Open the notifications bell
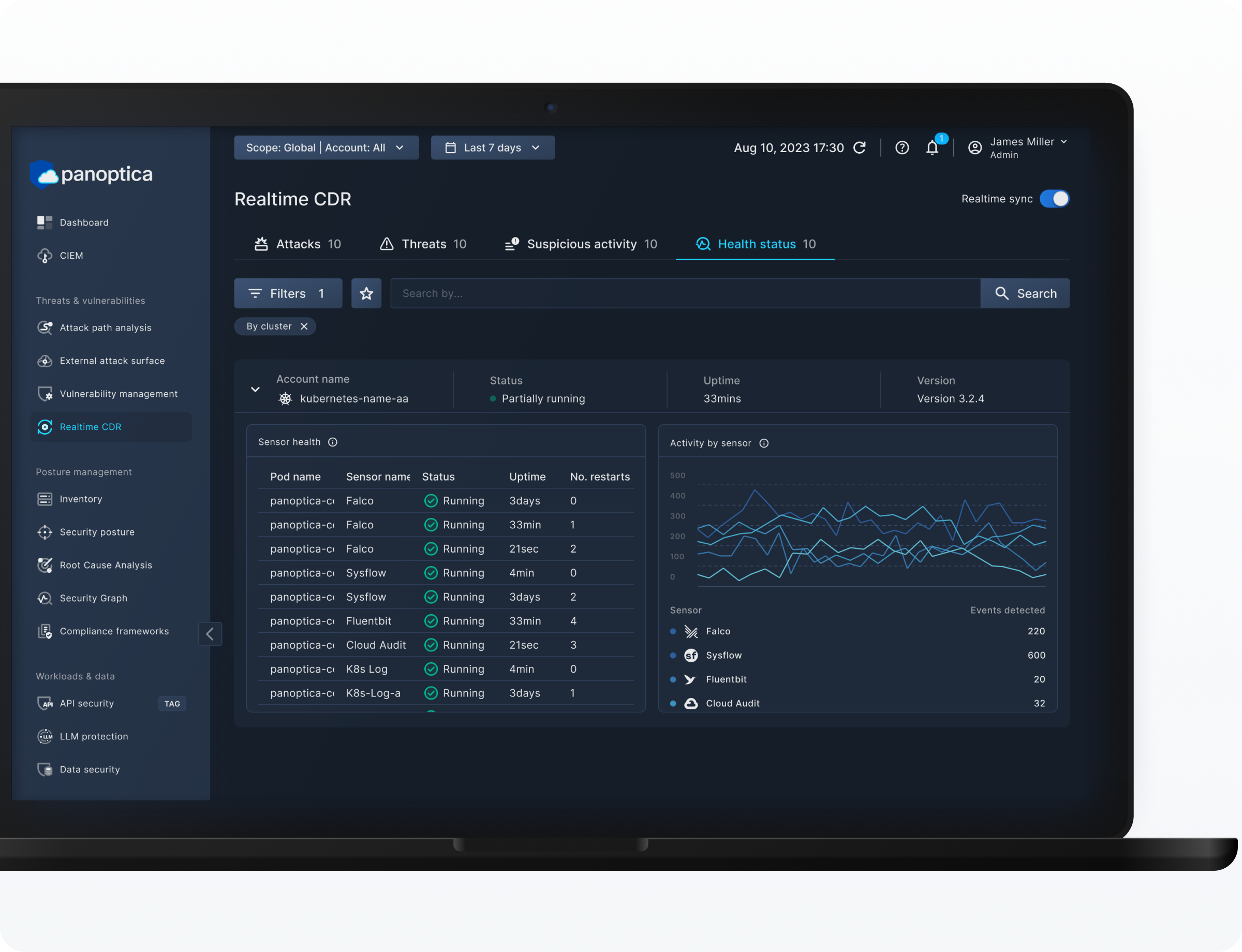Screen dimensions: 1242x952 click(933, 147)
